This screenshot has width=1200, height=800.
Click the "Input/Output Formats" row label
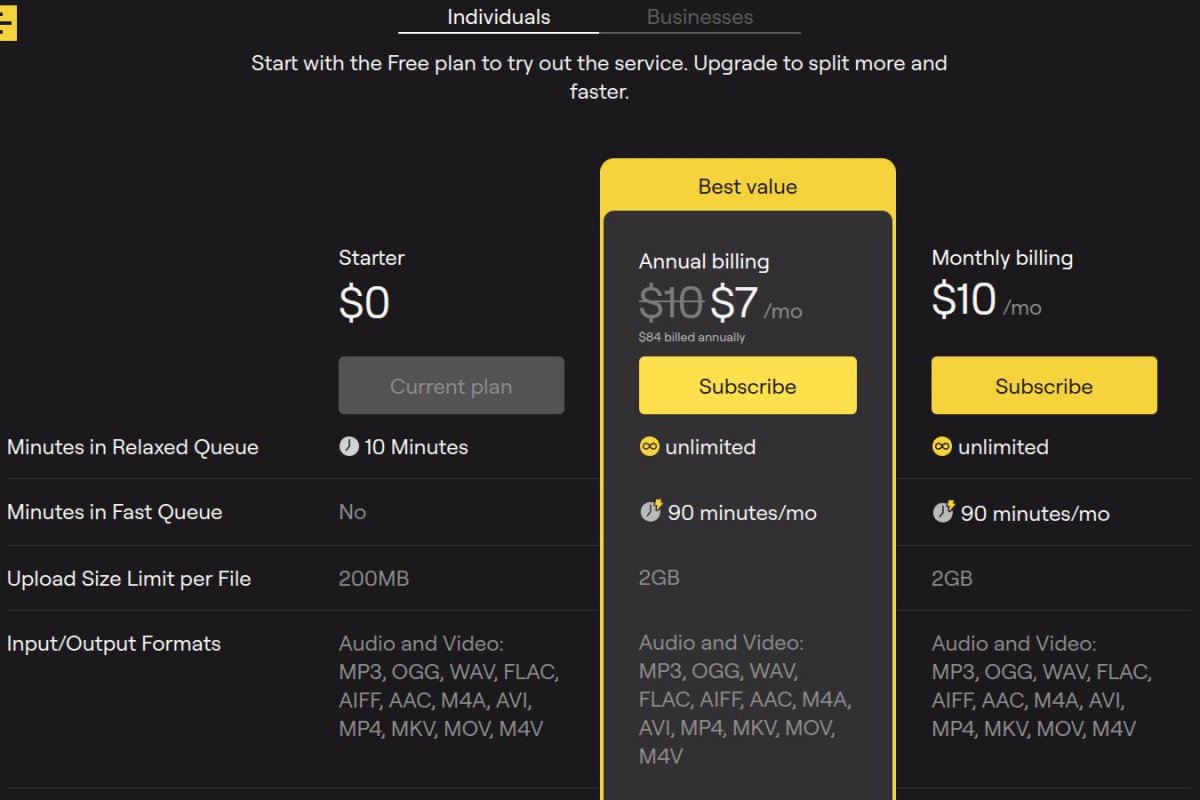(x=114, y=643)
